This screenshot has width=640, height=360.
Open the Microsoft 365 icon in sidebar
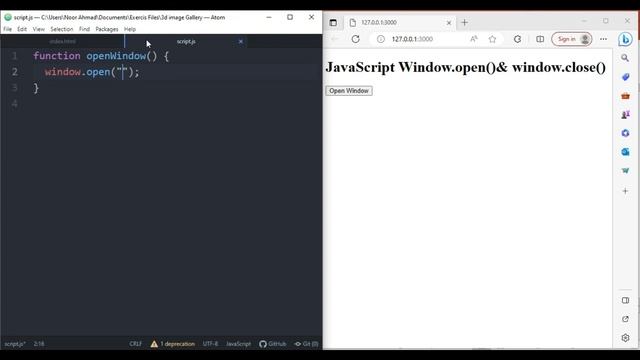tap(625, 133)
